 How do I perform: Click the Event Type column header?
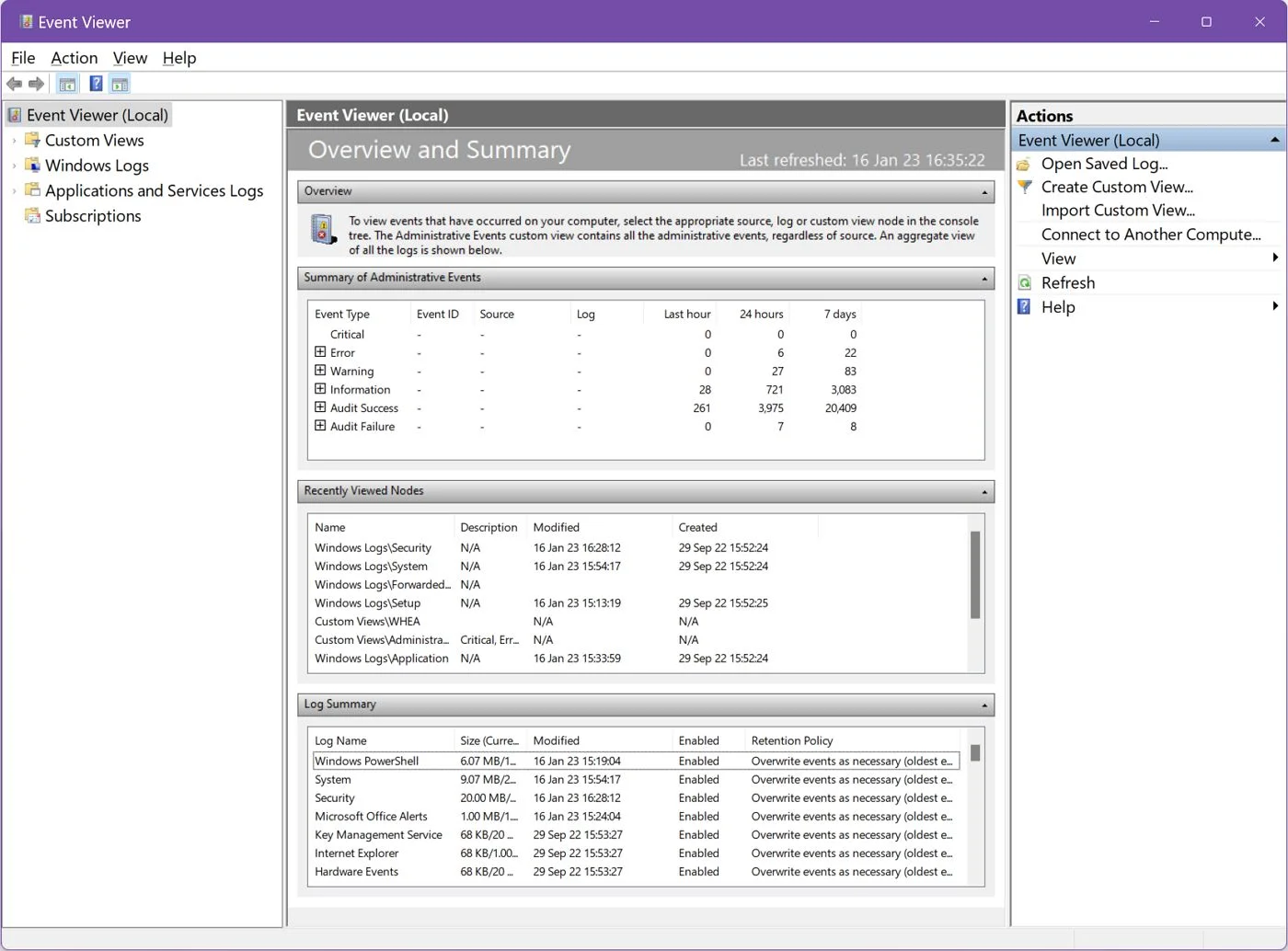click(x=342, y=314)
